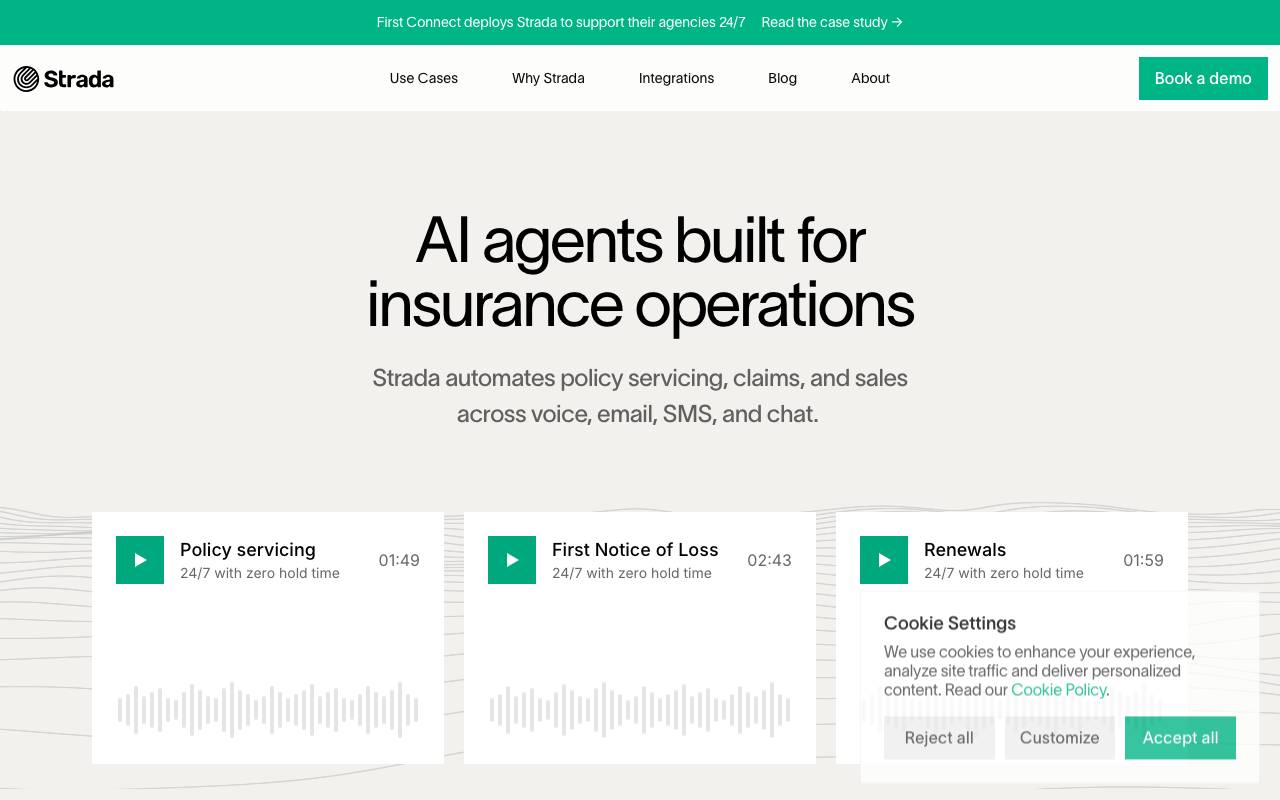This screenshot has width=1280, height=800.
Task: Click Book a demo button
Action: (1203, 78)
